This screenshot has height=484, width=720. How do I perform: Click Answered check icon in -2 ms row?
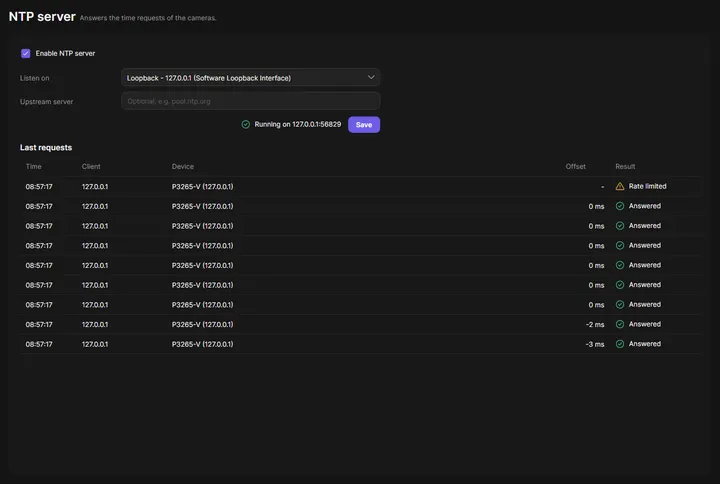(x=619, y=324)
